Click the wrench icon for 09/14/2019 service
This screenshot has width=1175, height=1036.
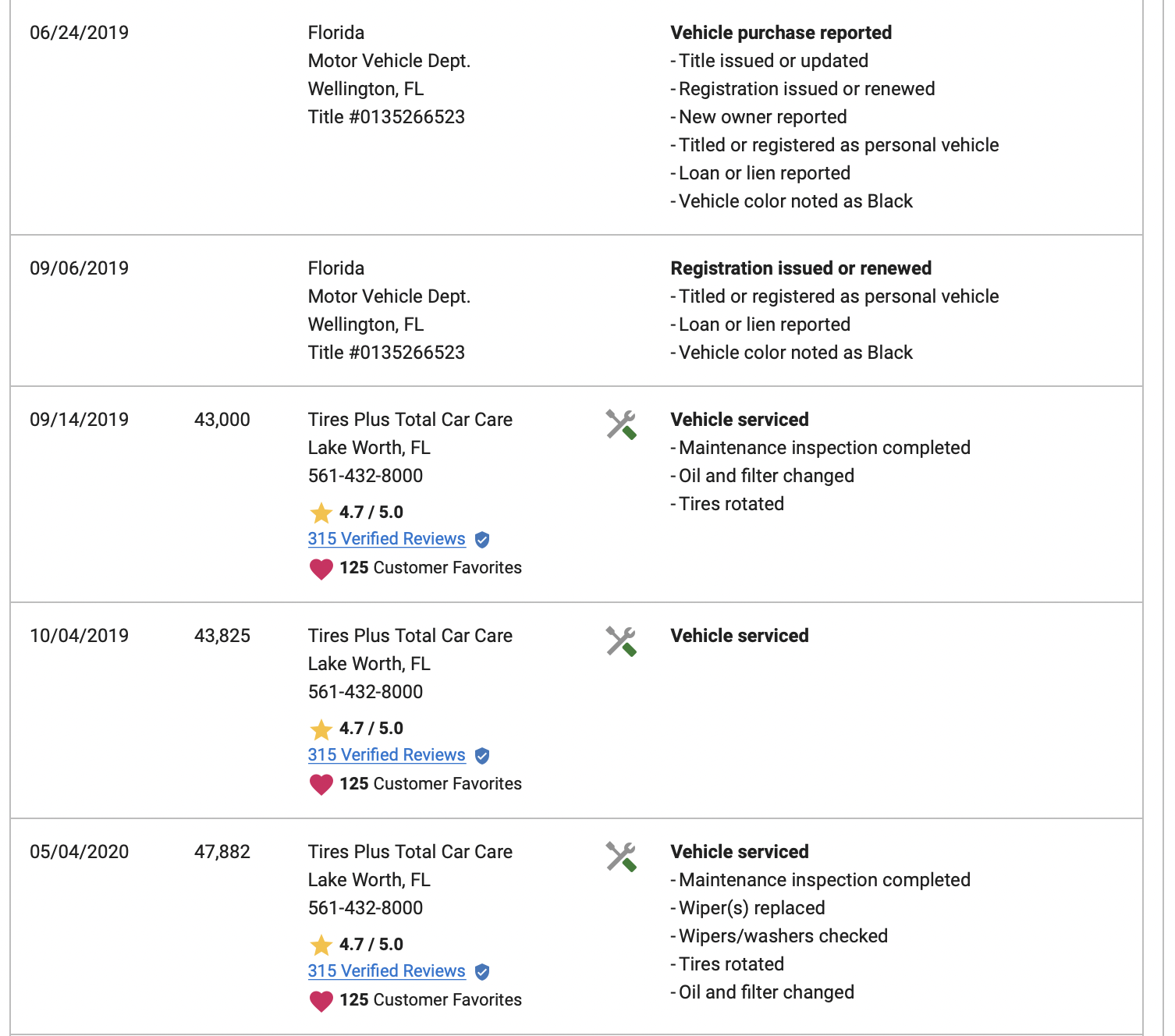(x=621, y=425)
